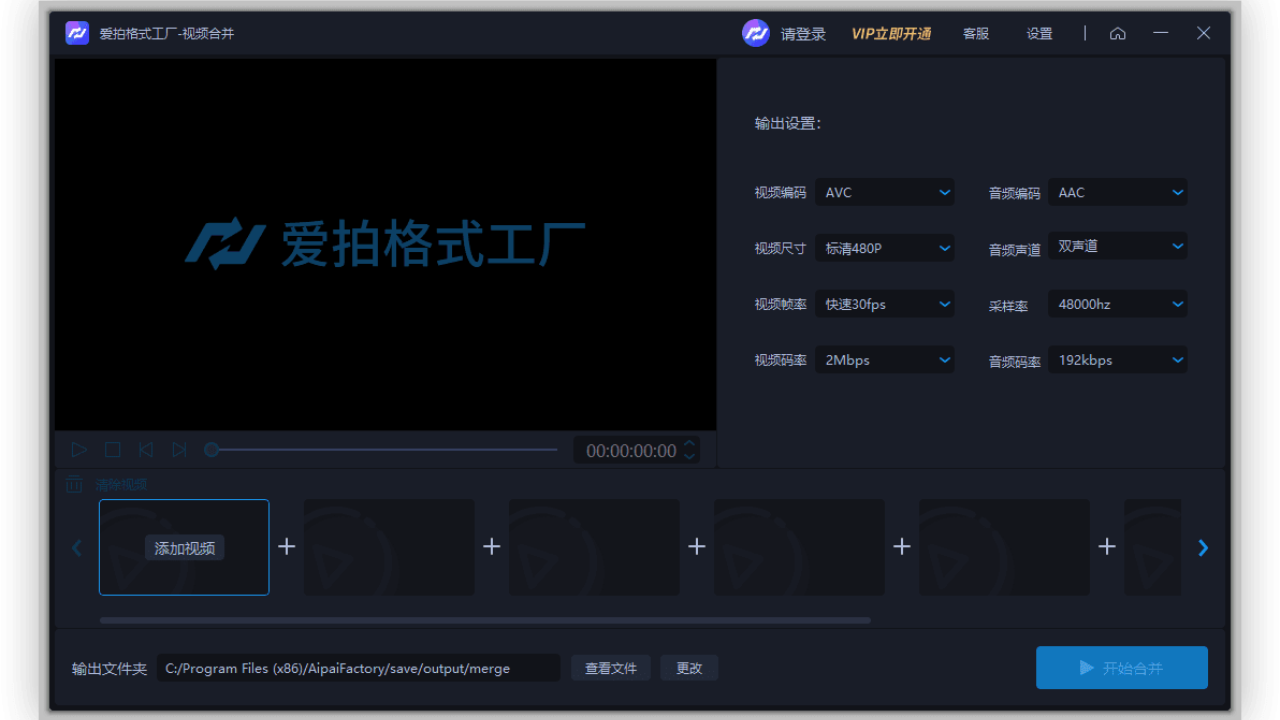
Task: Click the output folder path input field
Action: click(360, 668)
